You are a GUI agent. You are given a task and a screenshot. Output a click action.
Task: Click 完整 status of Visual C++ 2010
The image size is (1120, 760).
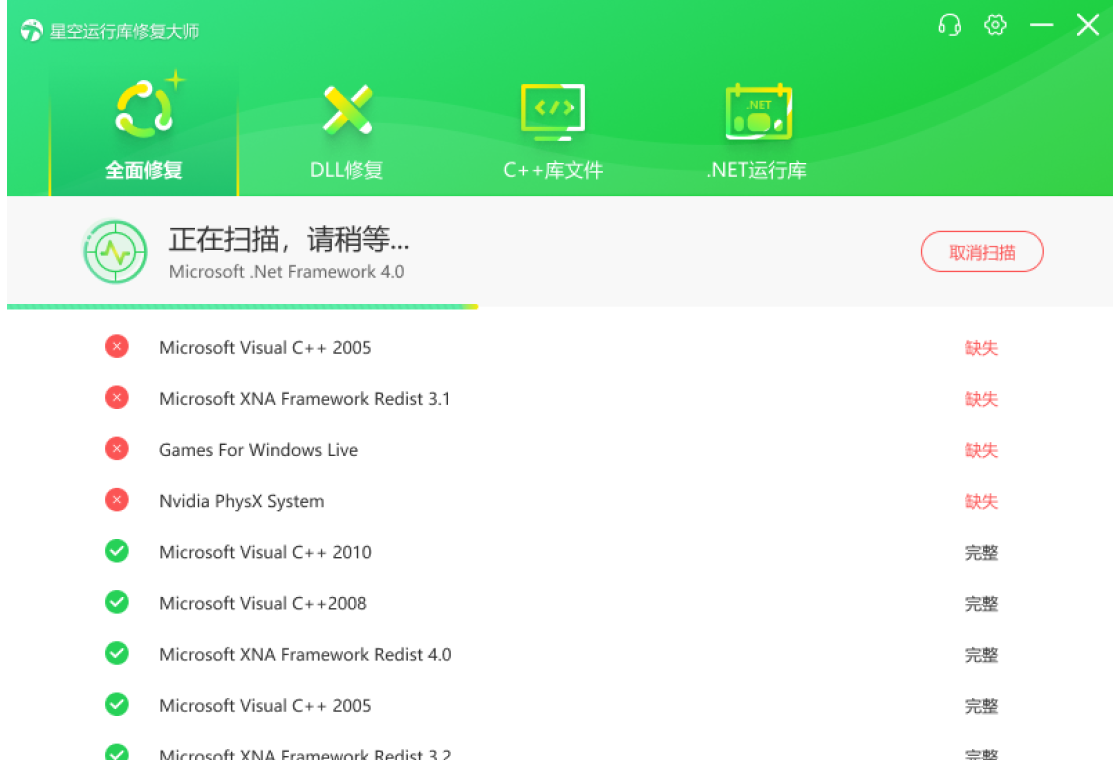tap(981, 552)
